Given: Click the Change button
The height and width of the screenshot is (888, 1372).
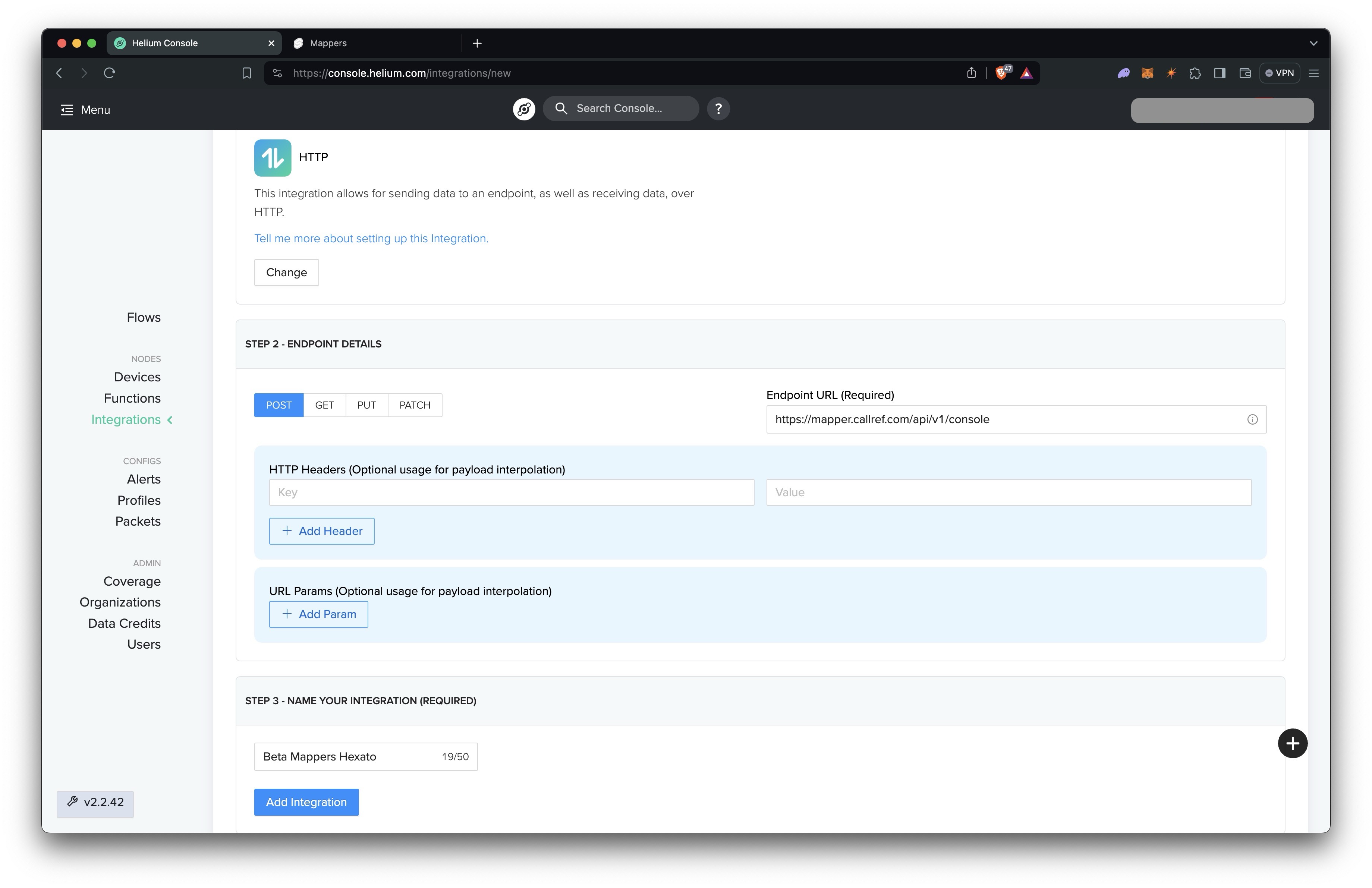Looking at the screenshot, I should click(286, 273).
